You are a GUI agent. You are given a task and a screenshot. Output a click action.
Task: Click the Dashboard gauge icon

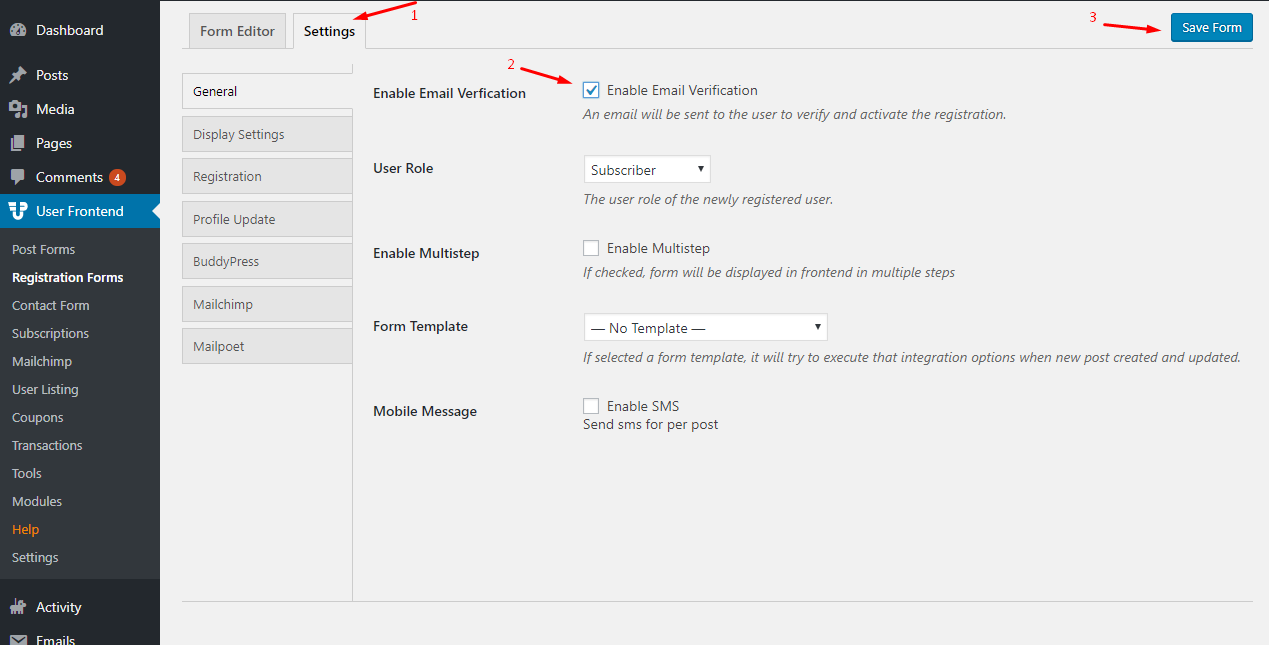18,30
